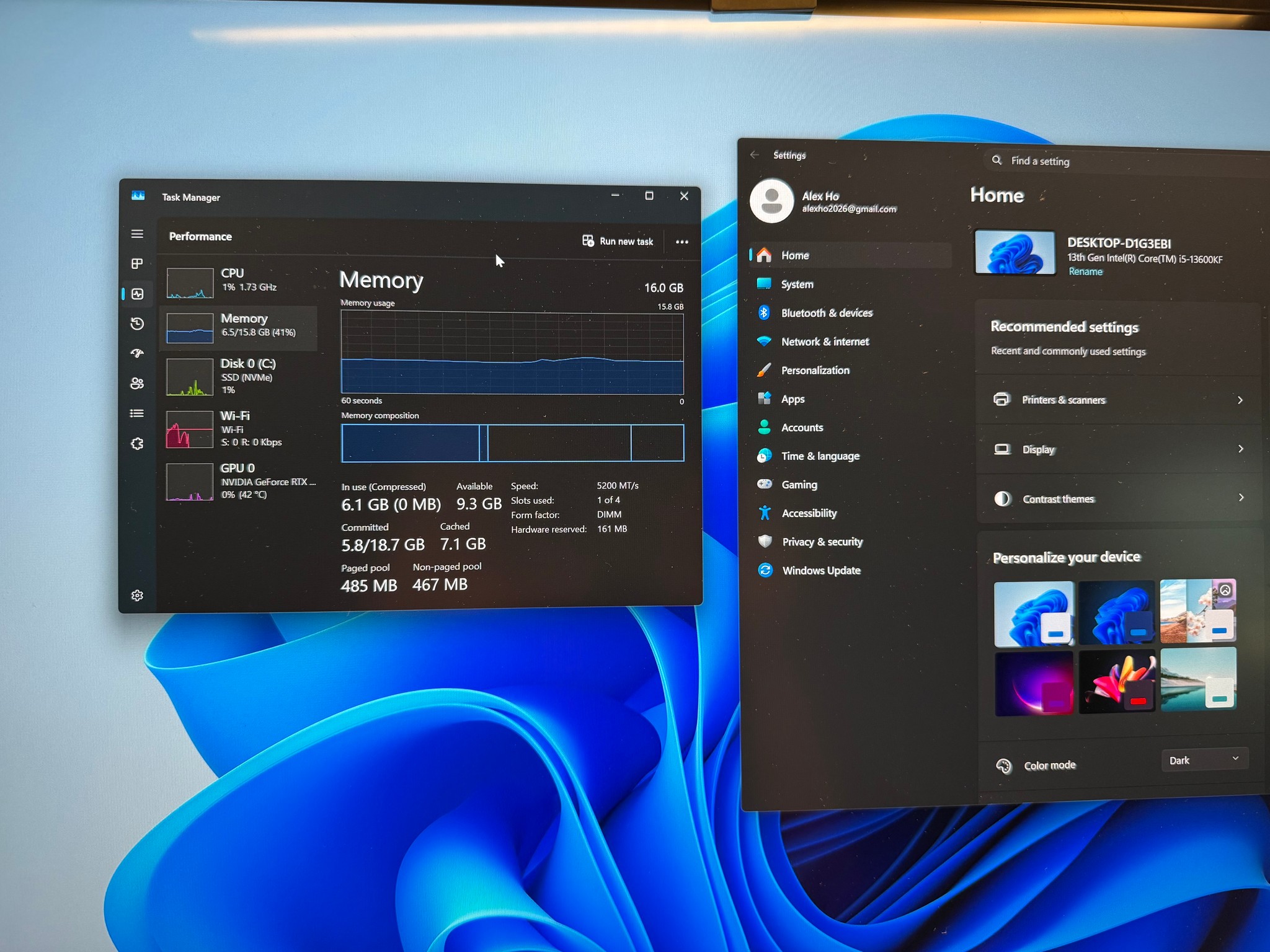The image size is (1270, 952).
Task: Click the back arrow in Settings
Action: coord(755,155)
